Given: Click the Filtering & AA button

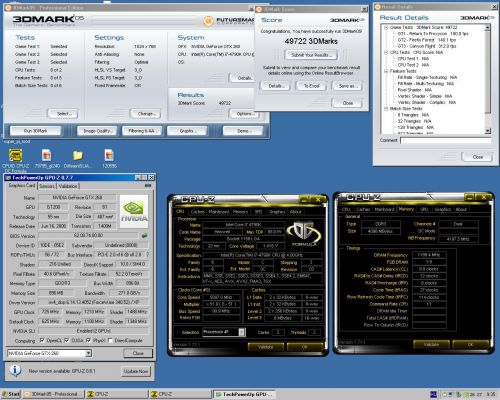Looking at the screenshot, I should coord(142,131).
